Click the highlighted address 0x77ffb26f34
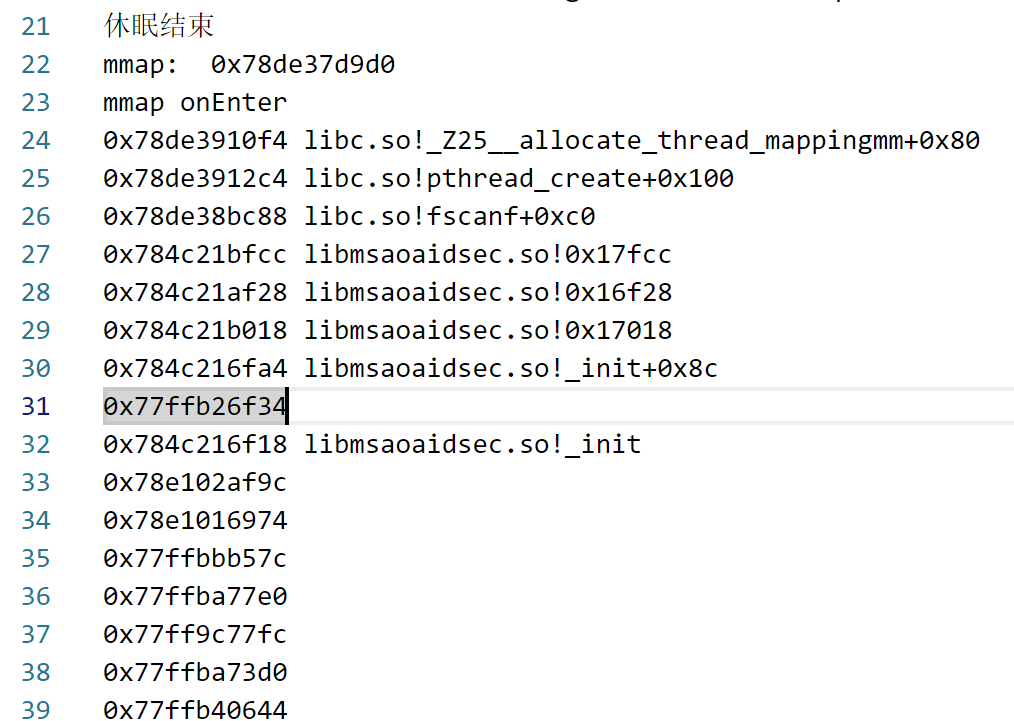The width and height of the screenshot is (1014, 721). point(194,407)
